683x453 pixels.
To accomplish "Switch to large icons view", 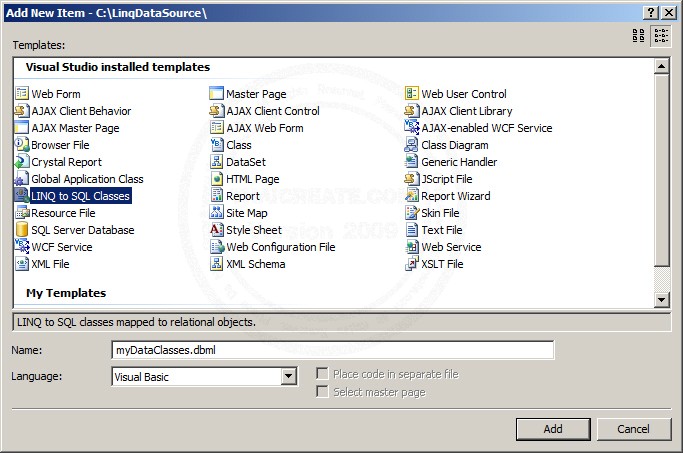I will (x=639, y=36).
